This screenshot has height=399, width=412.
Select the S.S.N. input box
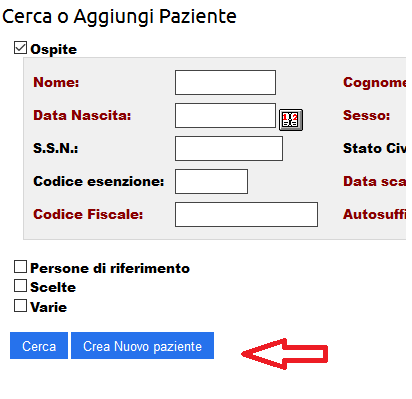pos(229,148)
